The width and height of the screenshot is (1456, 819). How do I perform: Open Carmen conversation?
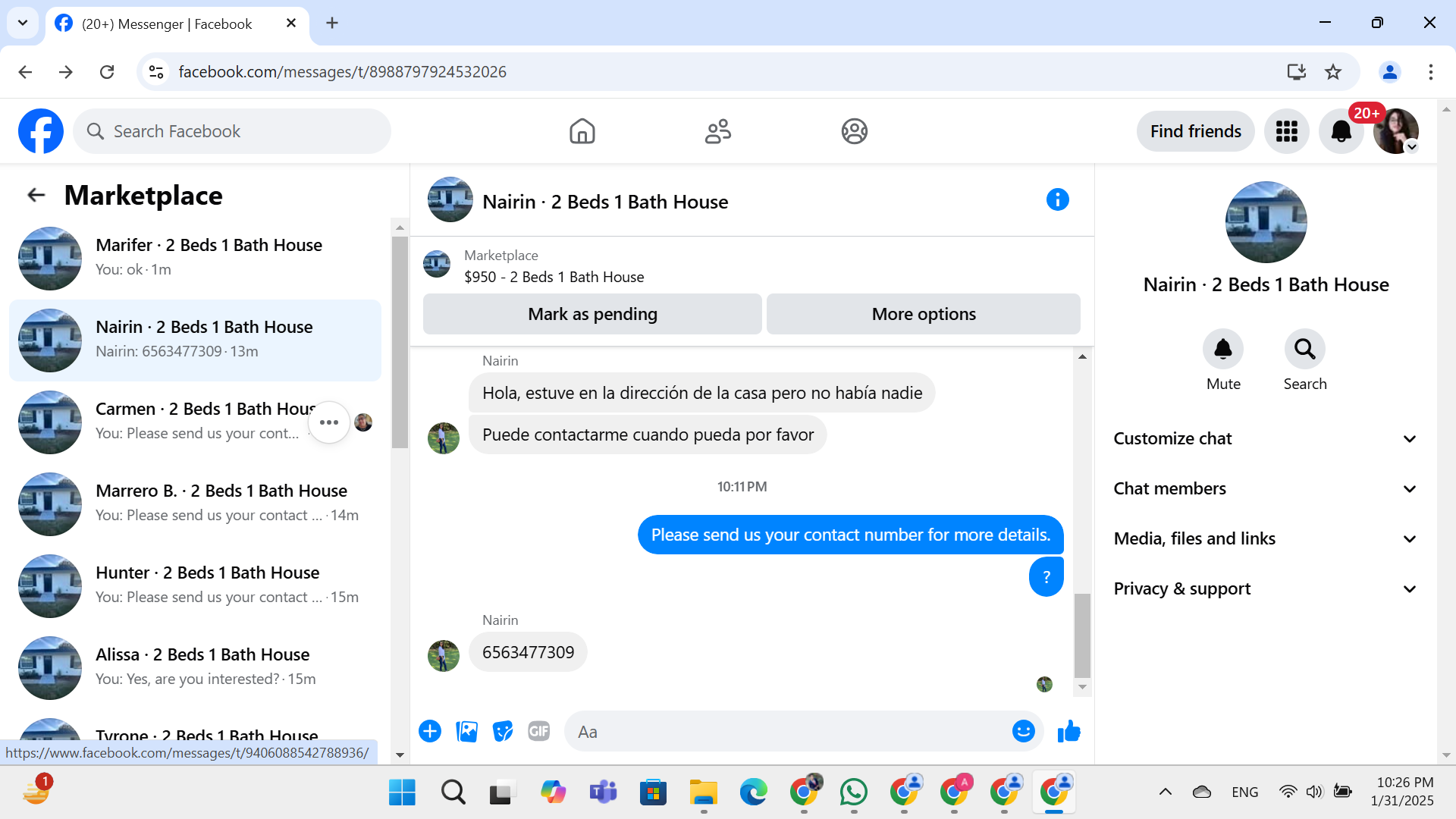pyautogui.click(x=195, y=422)
